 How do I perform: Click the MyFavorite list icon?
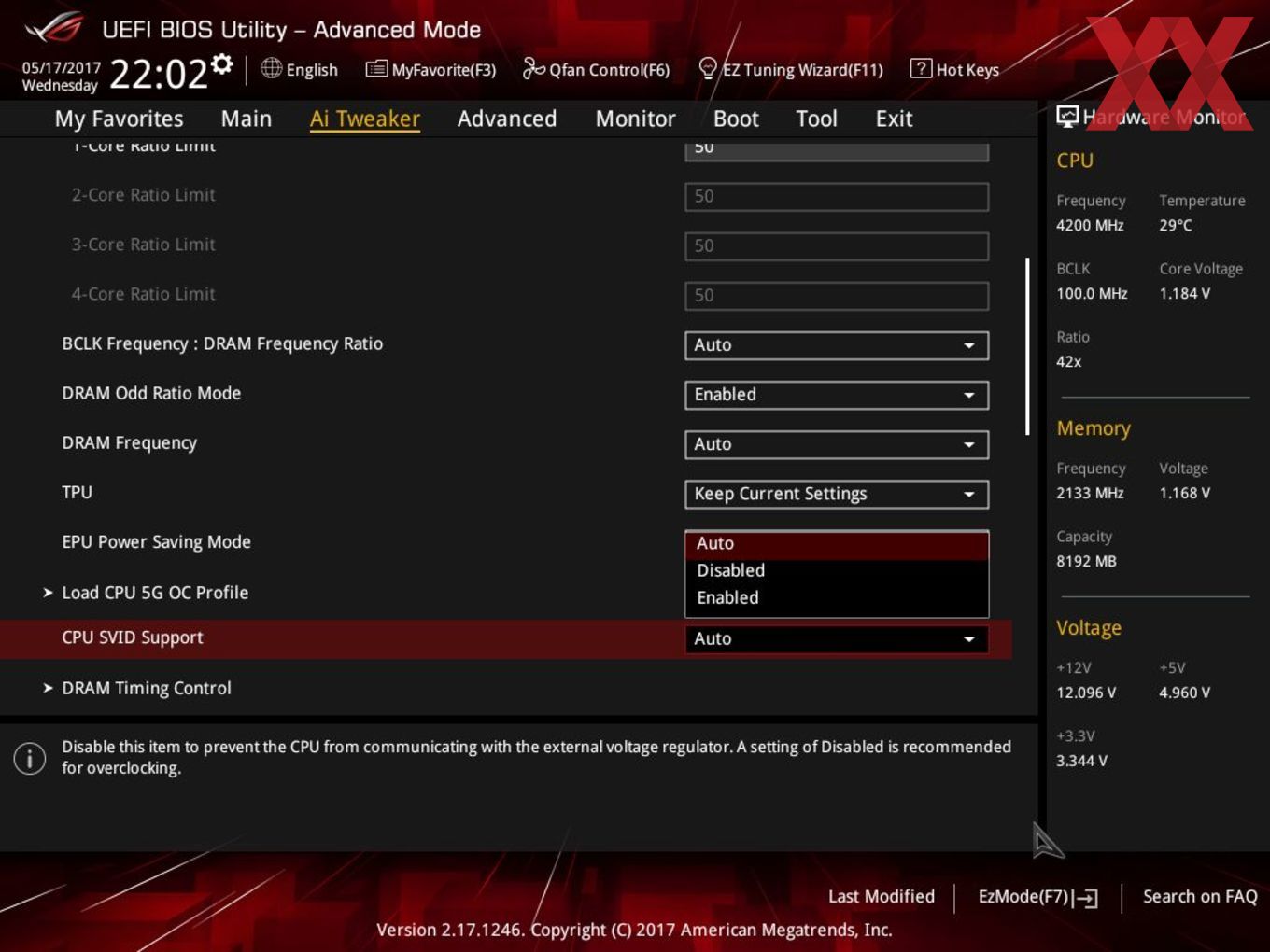[x=376, y=69]
